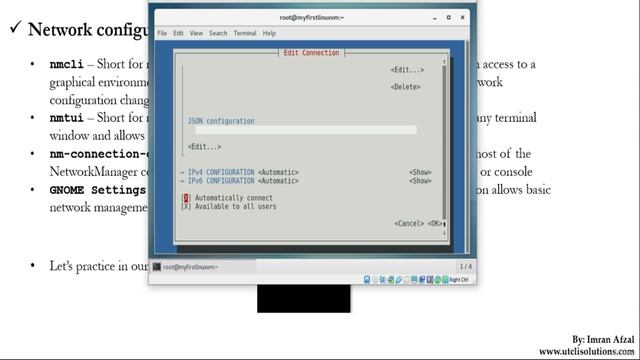Open the IPv4 CONFIGURATION Automatic dropdown
Image resolution: width=640 pixels, height=360 pixels.
278,172
